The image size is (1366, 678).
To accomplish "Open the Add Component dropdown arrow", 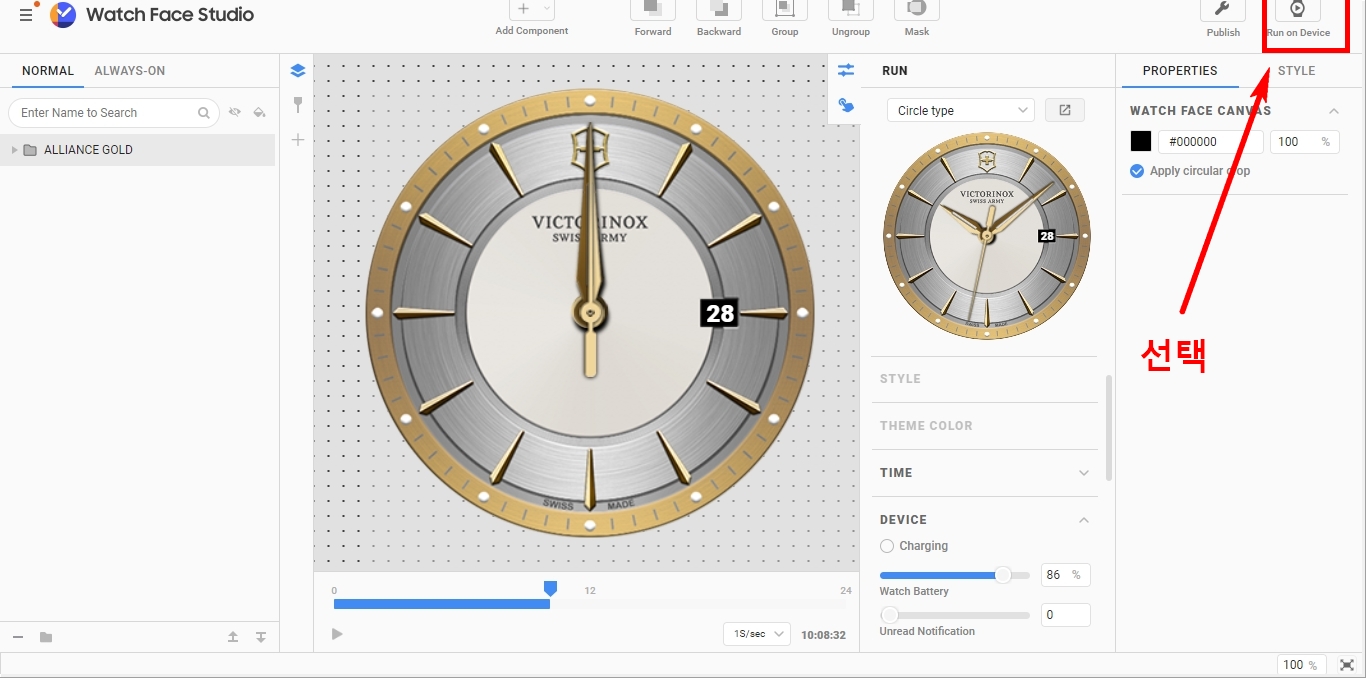I will [x=547, y=9].
